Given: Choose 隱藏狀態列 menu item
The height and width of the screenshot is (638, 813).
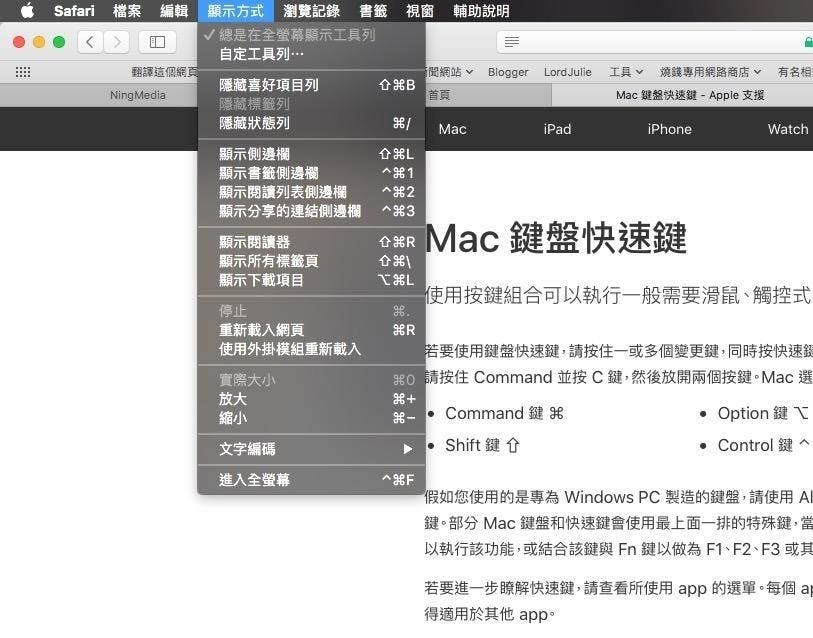Looking at the screenshot, I should pos(312,123).
